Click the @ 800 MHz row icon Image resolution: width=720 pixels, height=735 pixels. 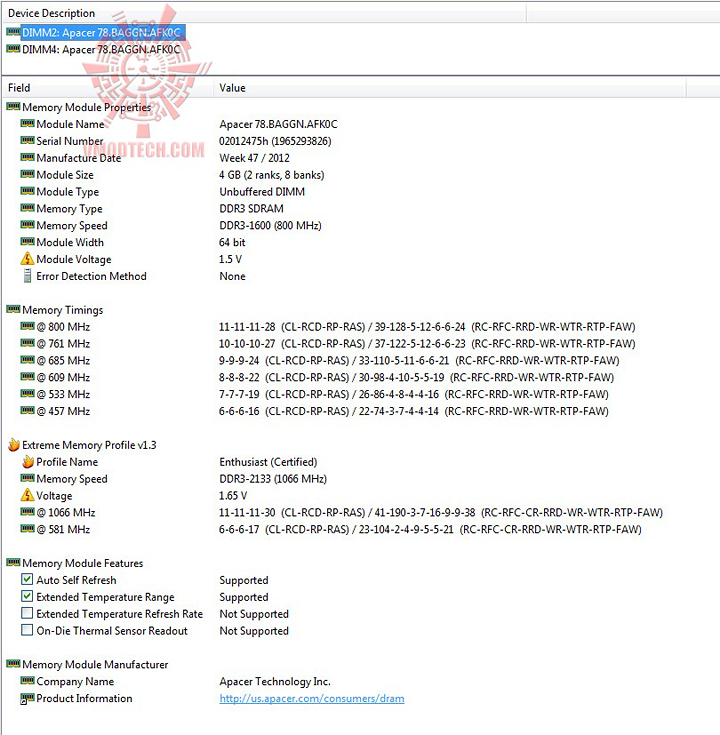coord(28,326)
